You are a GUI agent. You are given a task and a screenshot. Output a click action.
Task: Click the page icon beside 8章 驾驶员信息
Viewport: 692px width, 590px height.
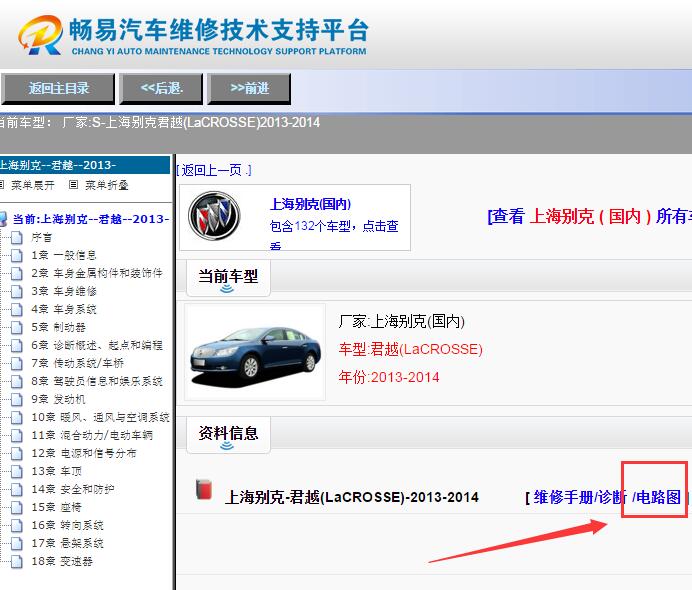(17, 381)
